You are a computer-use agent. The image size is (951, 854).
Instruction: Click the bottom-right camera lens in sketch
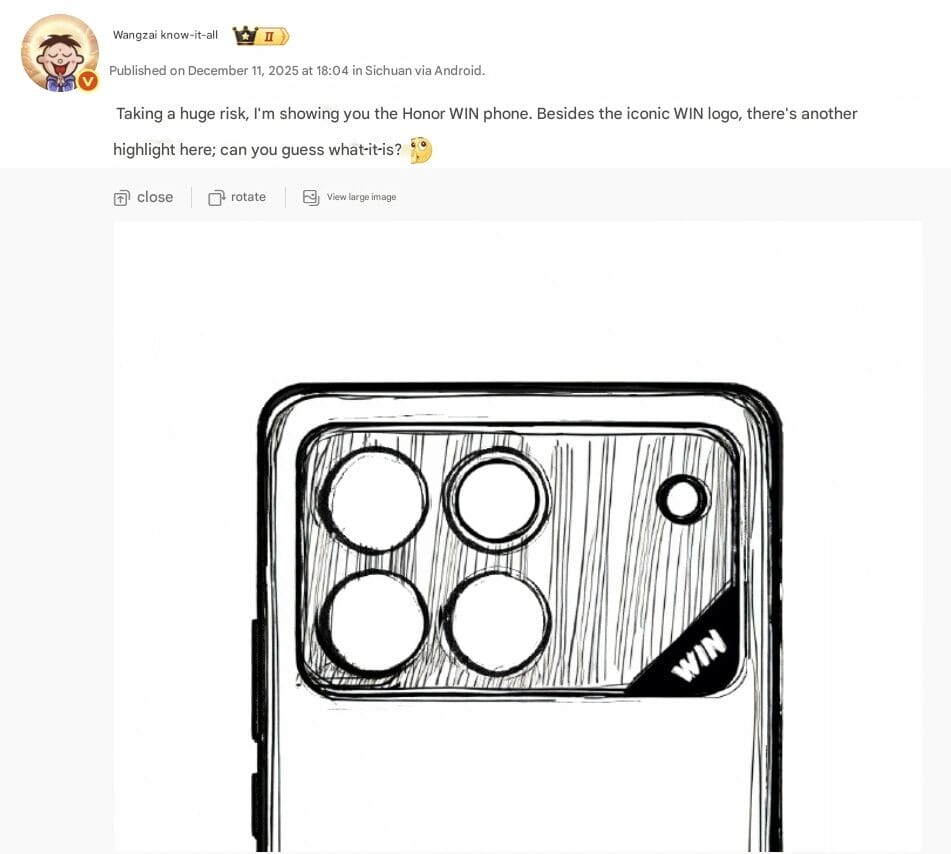[496, 624]
